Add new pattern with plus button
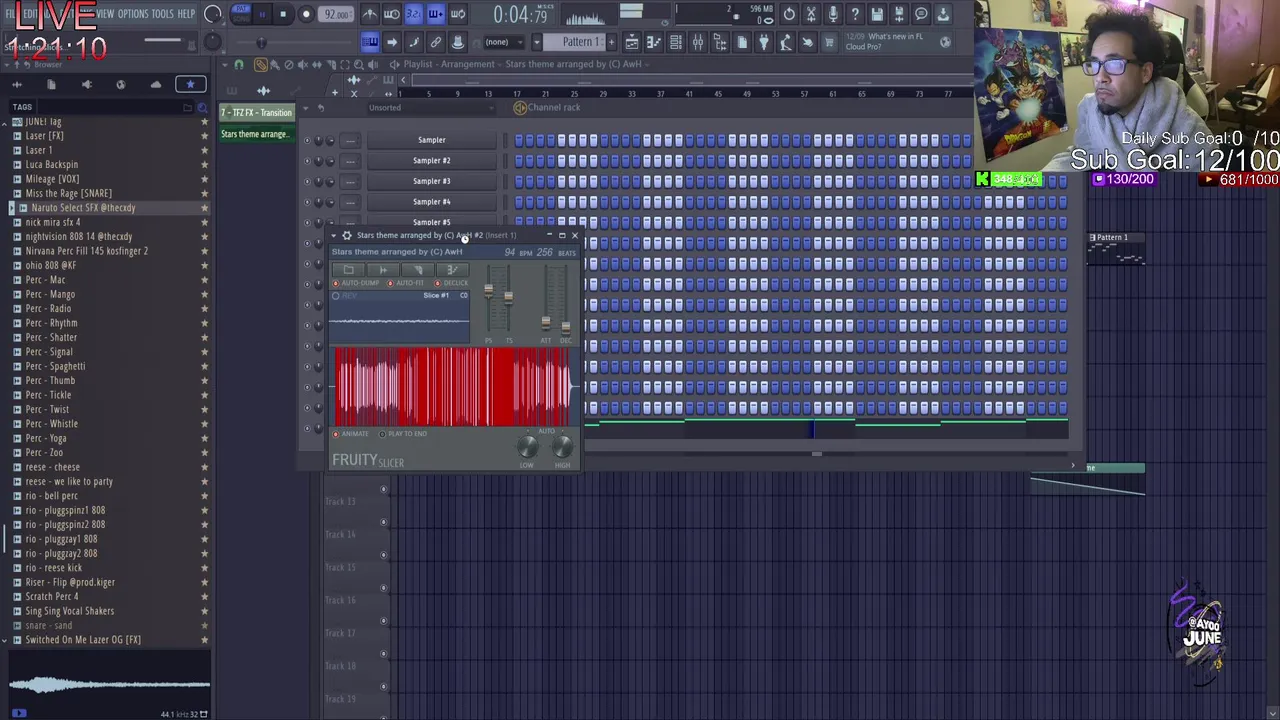The width and height of the screenshot is (1280, 720). tap(611, 42)
